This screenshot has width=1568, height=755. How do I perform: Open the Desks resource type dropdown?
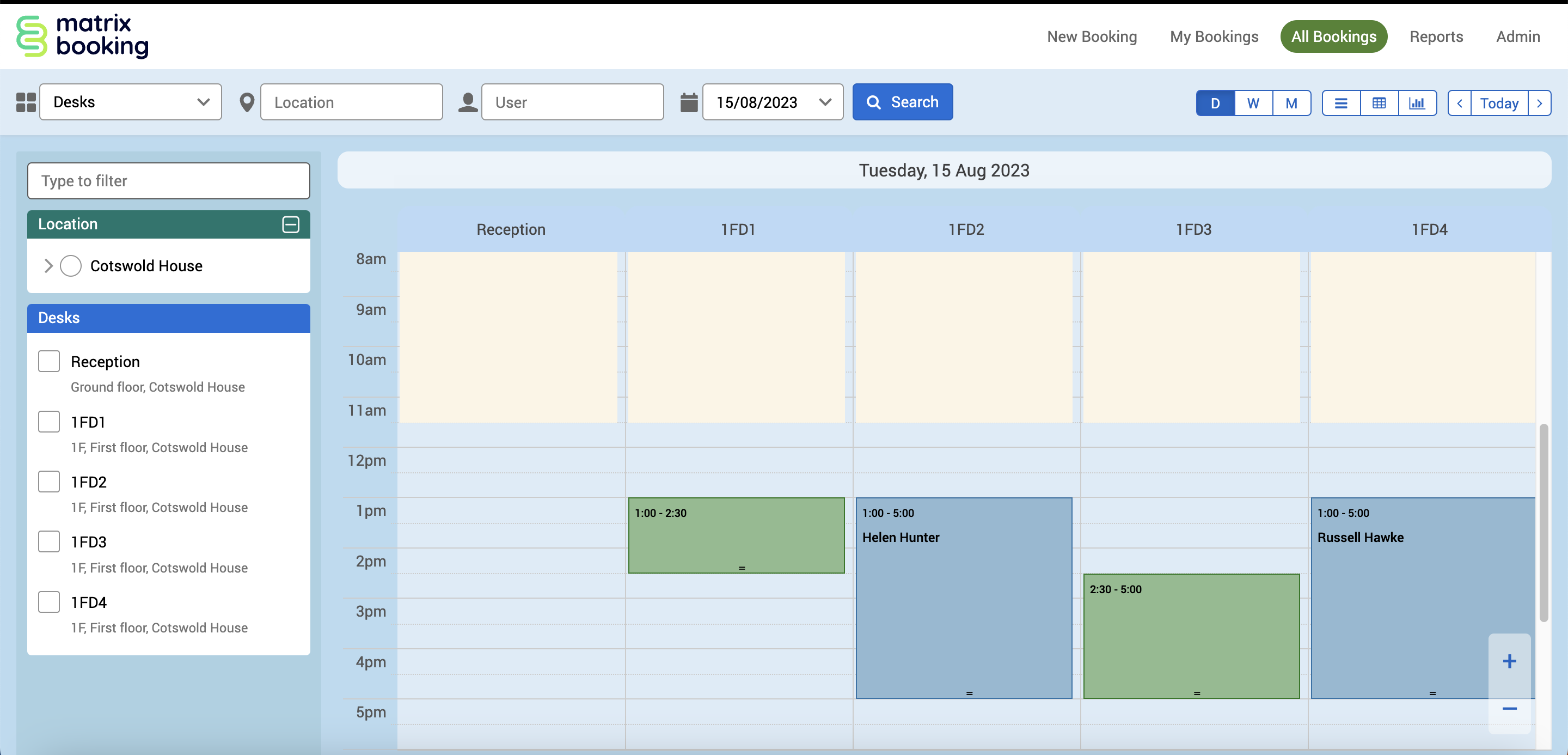(130, 102)
